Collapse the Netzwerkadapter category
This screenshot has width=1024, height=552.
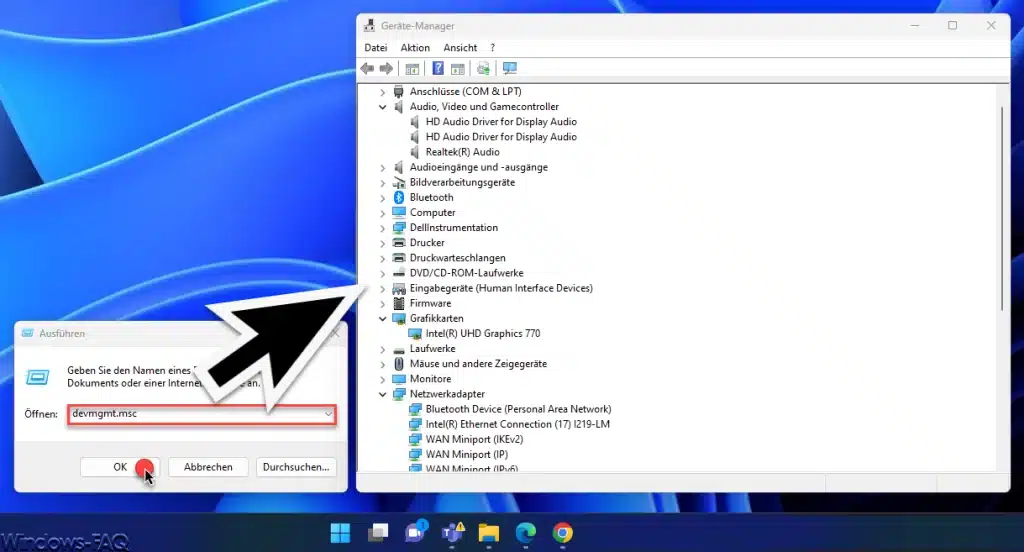[x=383, y=394]
